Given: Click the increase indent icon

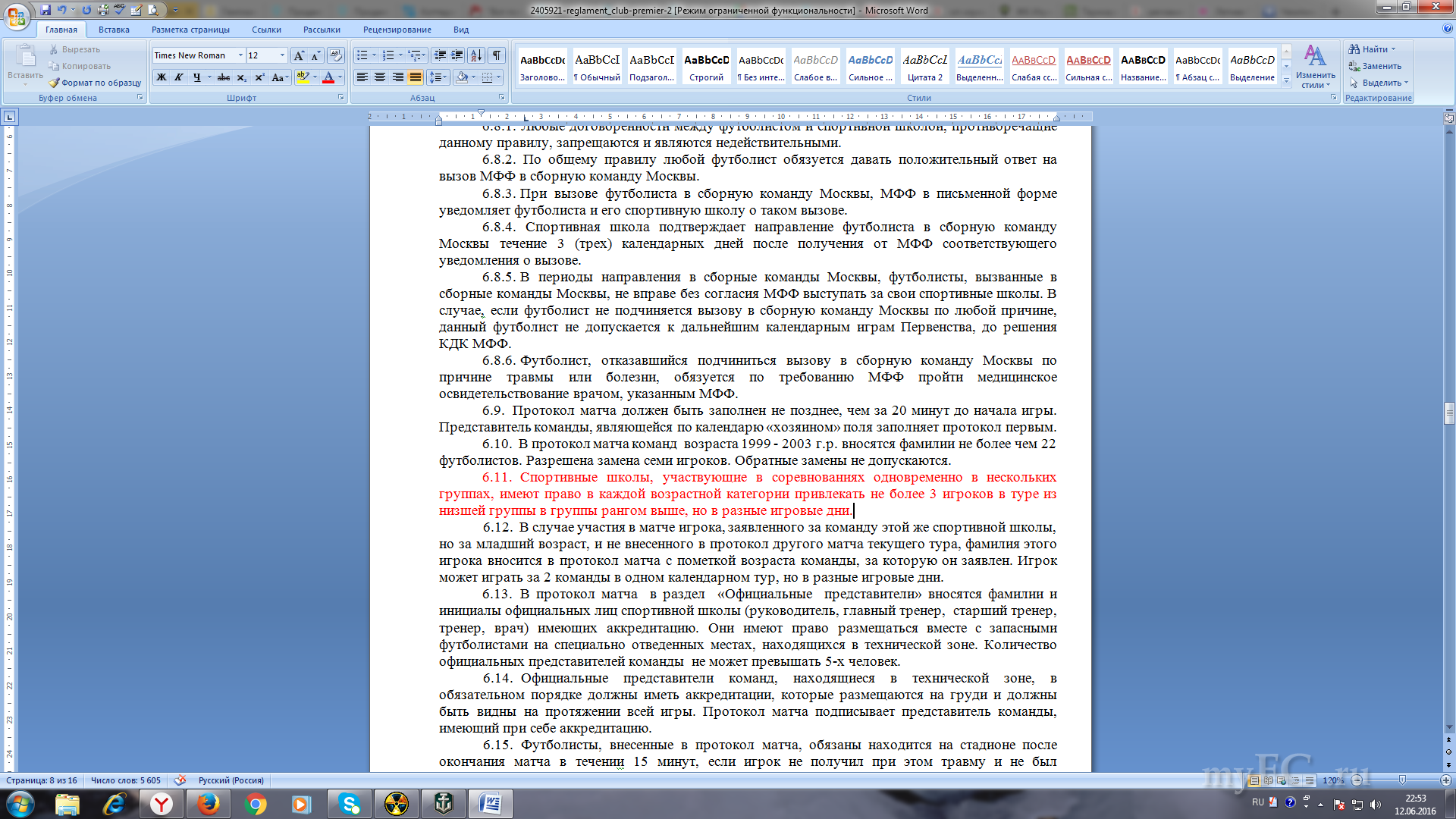Looking at the screenshot, I should click(x=457, y=55).
